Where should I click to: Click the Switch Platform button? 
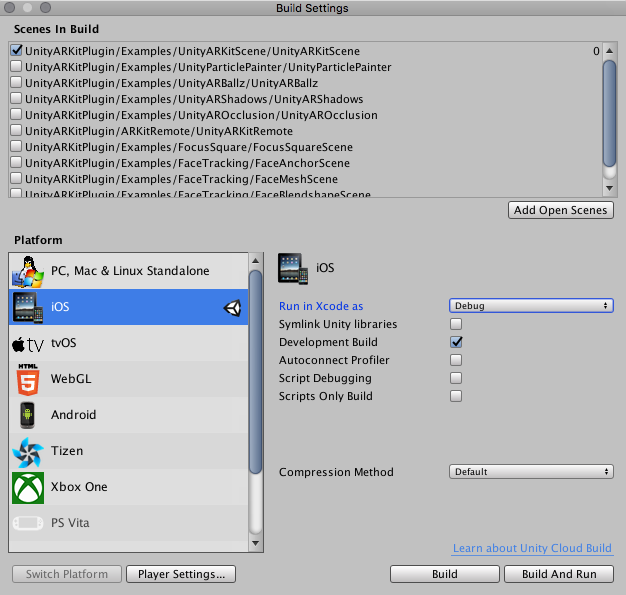pos(67,574)
